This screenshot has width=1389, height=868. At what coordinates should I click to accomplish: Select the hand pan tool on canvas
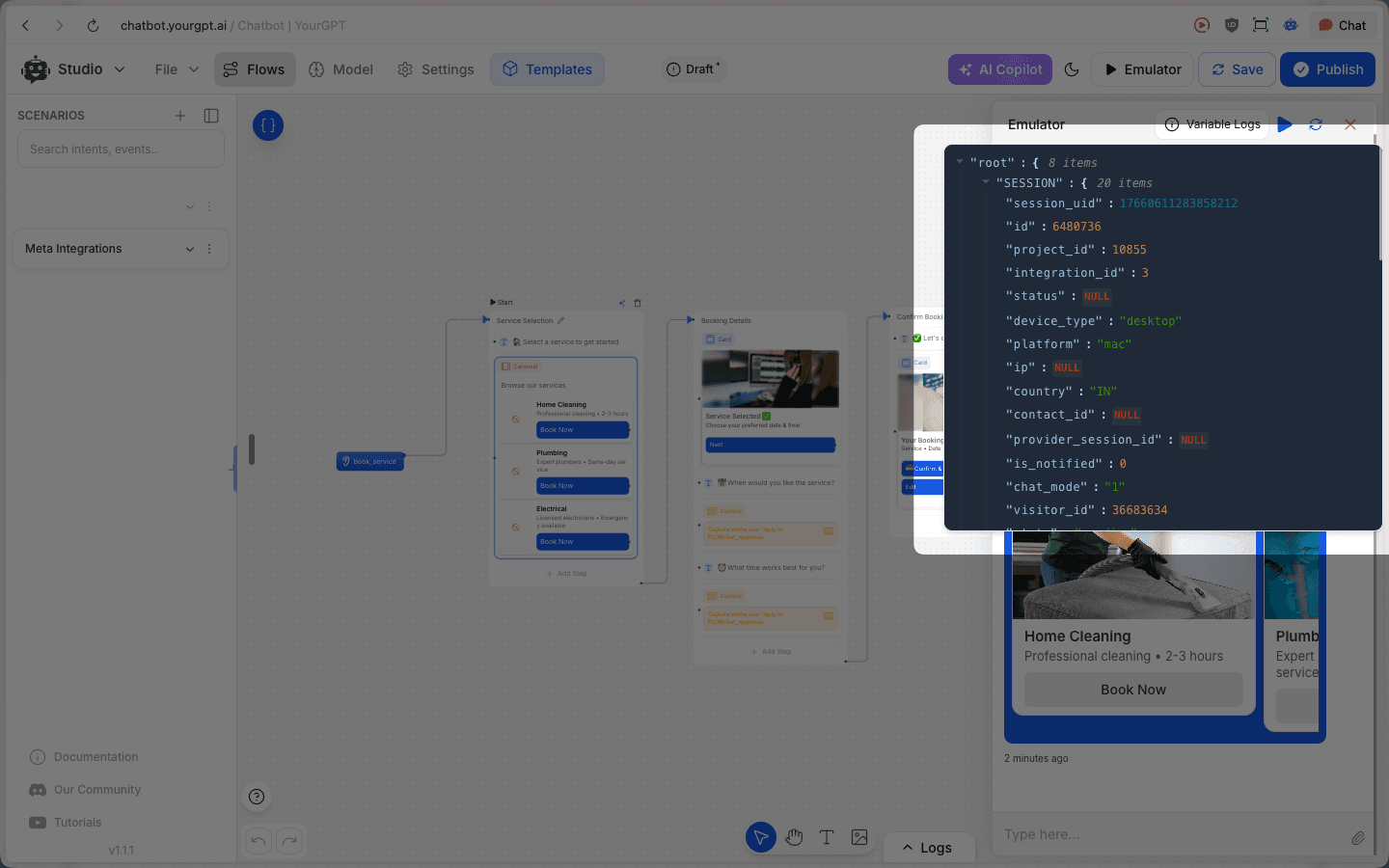794,837
